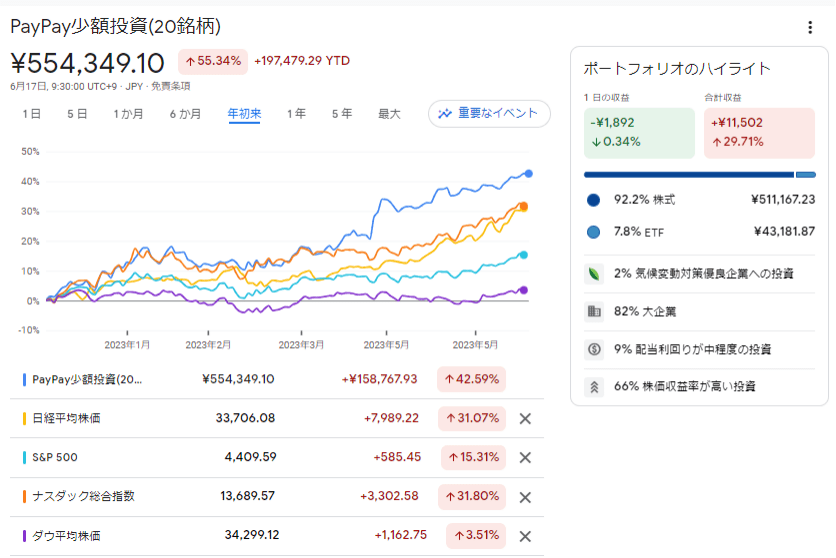Select the 最大 time range

tap(389, 114)
